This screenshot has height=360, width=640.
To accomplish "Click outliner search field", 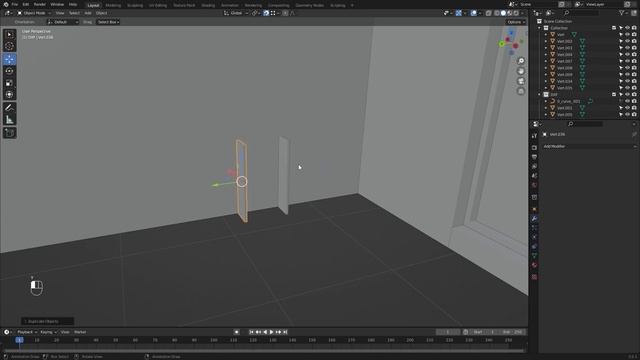I will click(x=580, y=13).
